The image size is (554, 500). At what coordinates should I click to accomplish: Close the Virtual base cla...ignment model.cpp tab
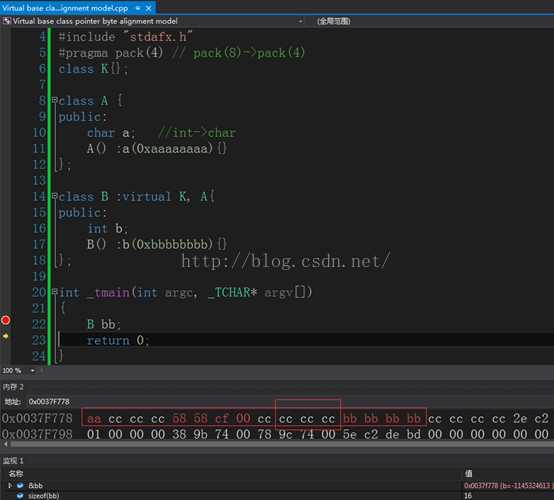149,8
